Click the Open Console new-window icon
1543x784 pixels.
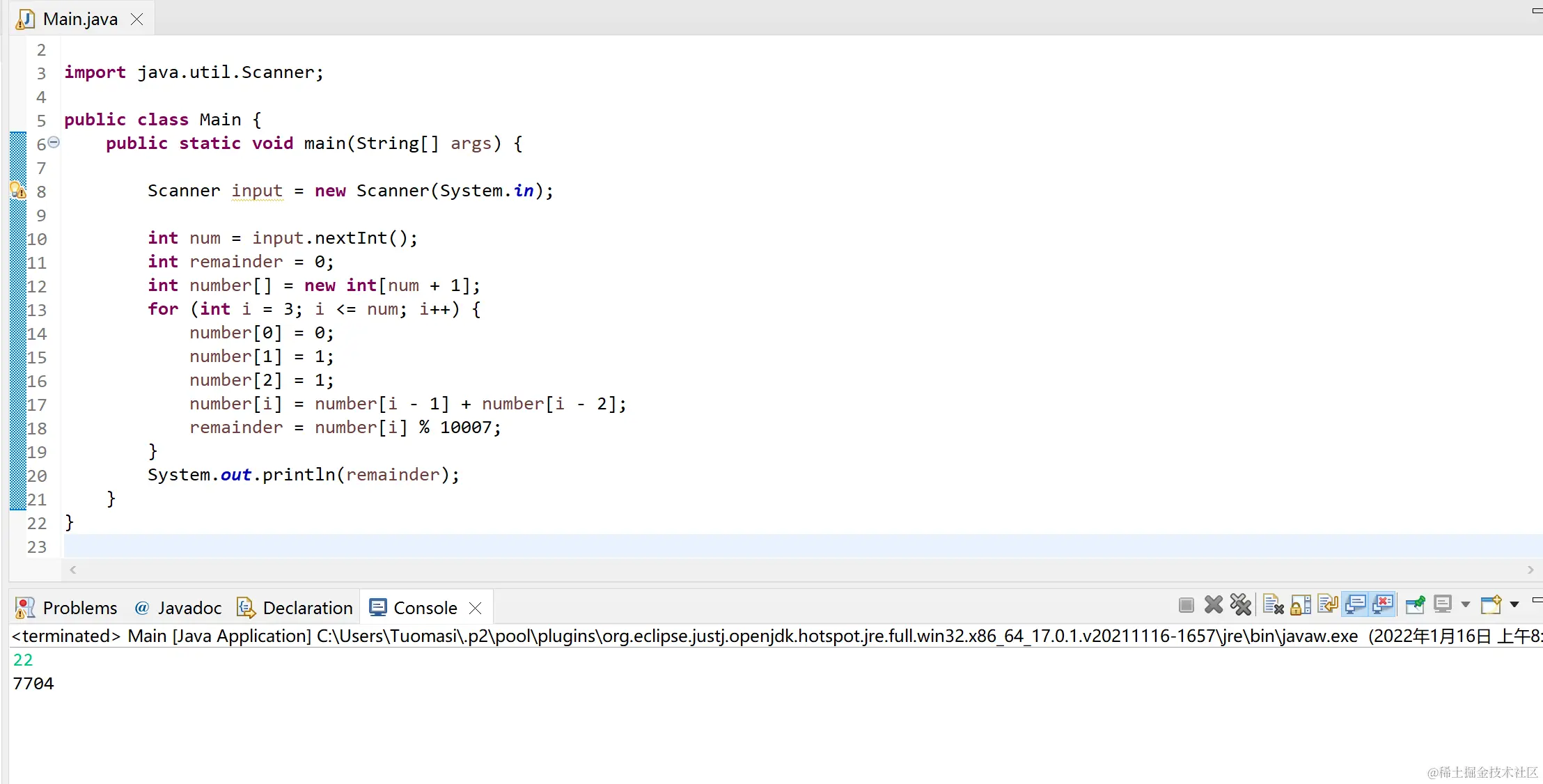tap(1491, 605)
